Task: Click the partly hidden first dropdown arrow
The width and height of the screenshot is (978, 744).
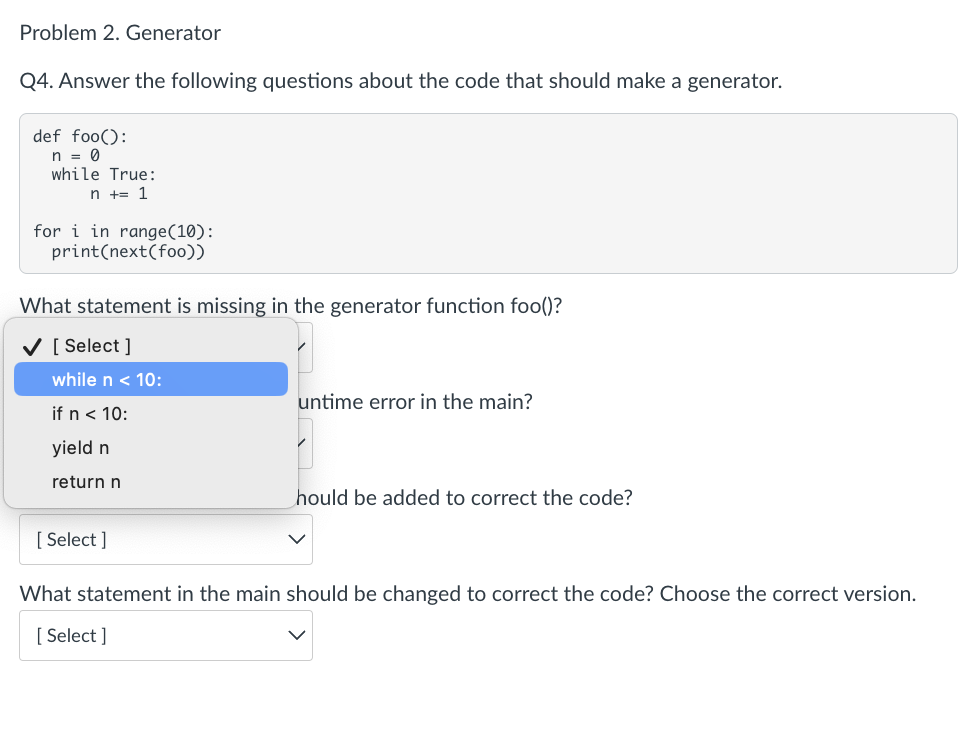Action: click(x=304, y=347)
